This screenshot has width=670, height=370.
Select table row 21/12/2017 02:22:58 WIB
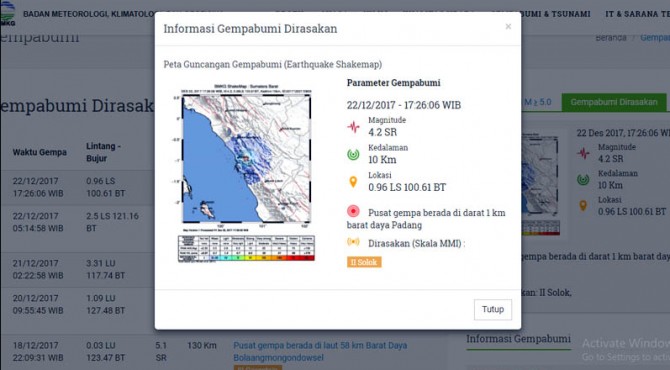(x=78, y=270)
